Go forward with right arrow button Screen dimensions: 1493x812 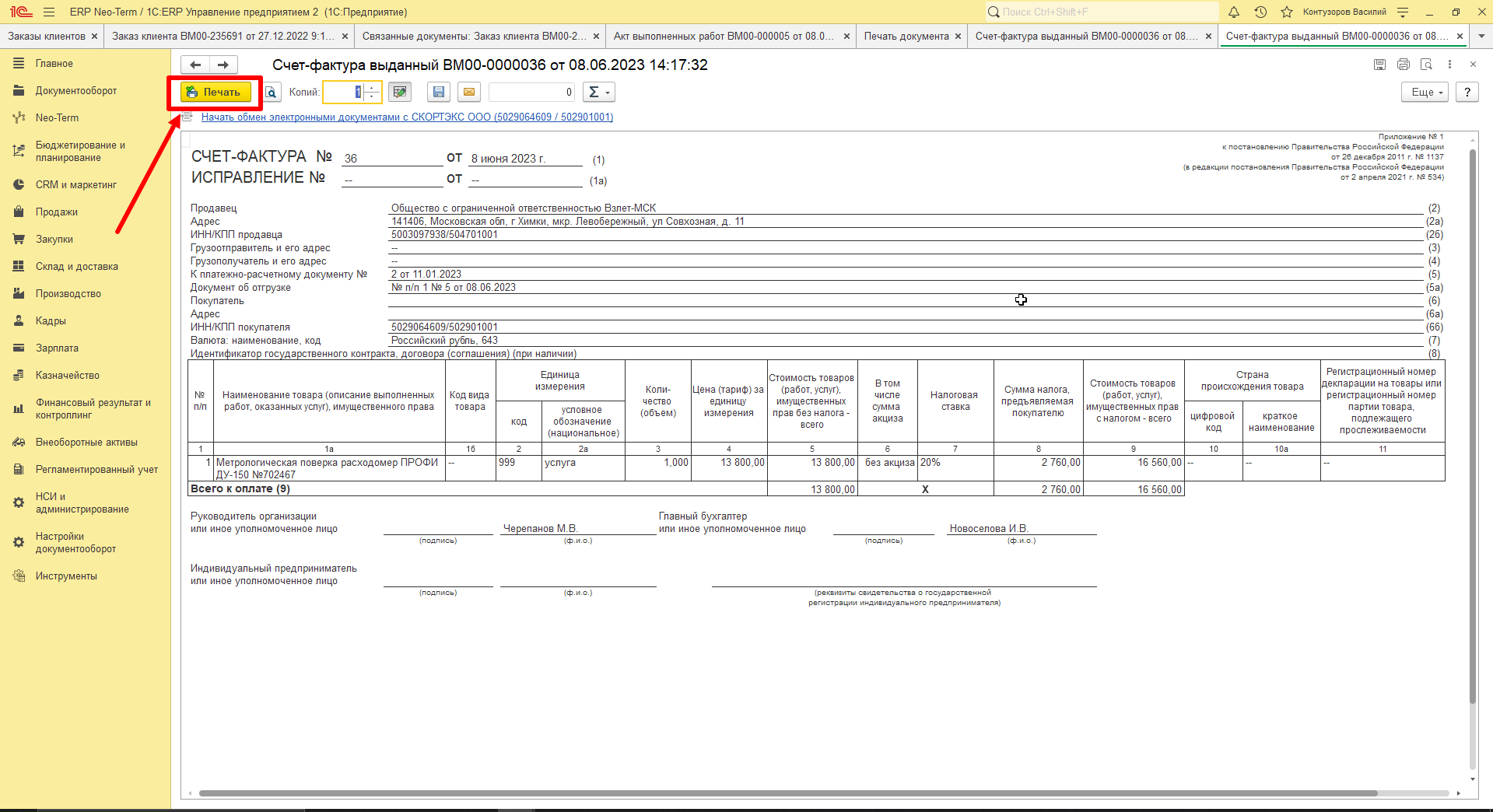point(223,65)
